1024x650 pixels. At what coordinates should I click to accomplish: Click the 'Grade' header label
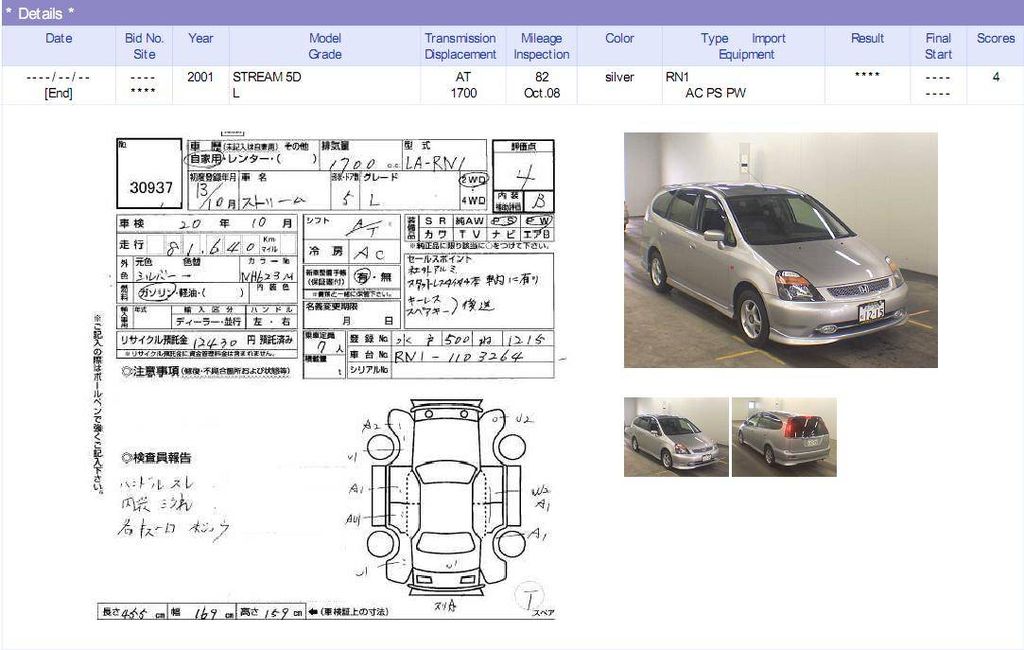(x=325, y=54)
